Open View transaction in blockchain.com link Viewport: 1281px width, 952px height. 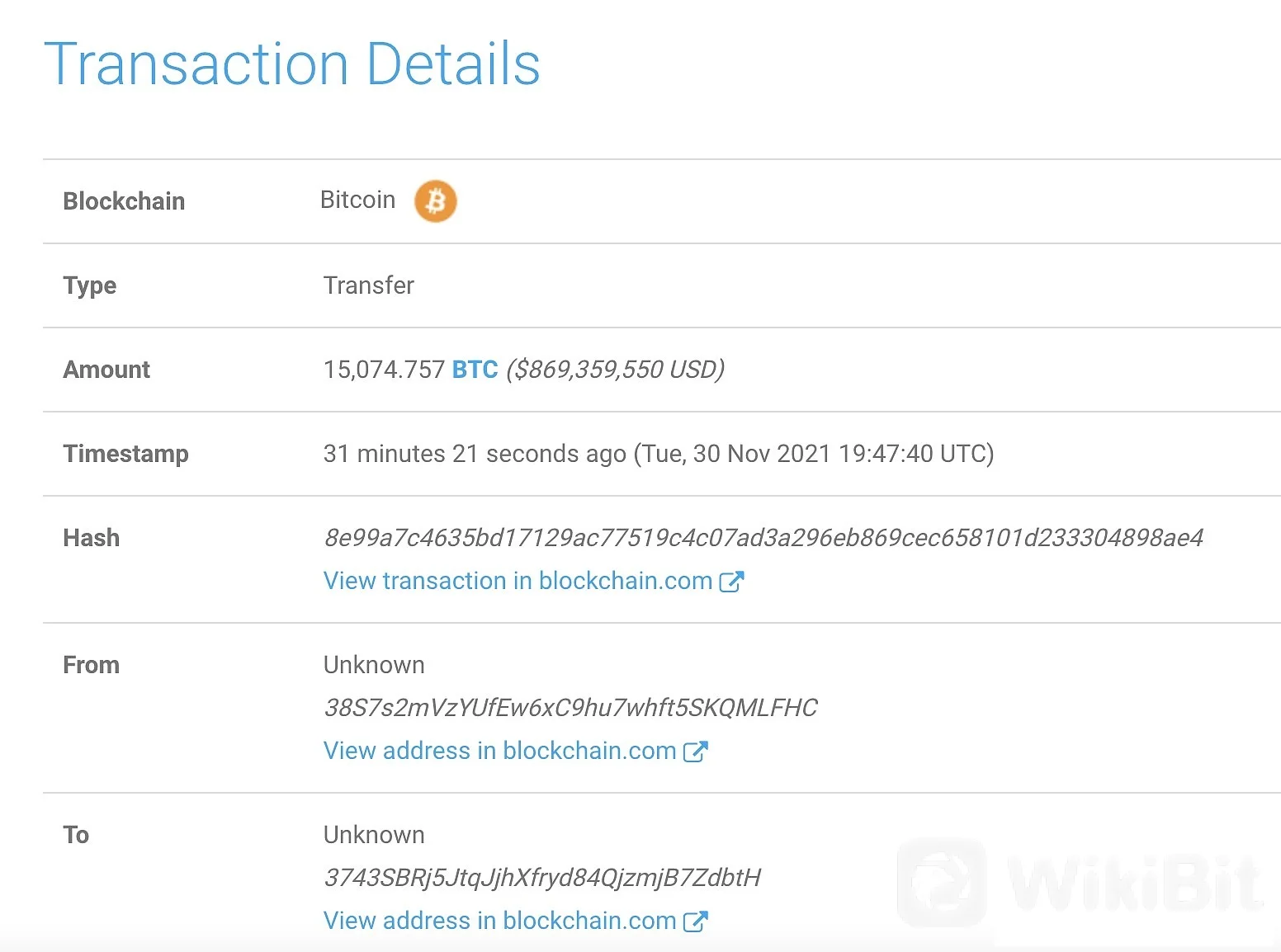[x=518, y=581]
